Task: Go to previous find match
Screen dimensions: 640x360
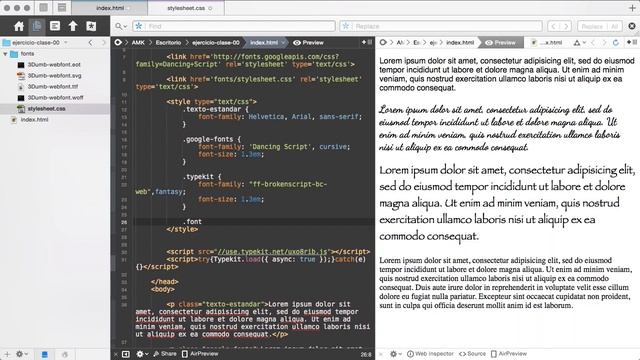Action: [x=553, y=26]
